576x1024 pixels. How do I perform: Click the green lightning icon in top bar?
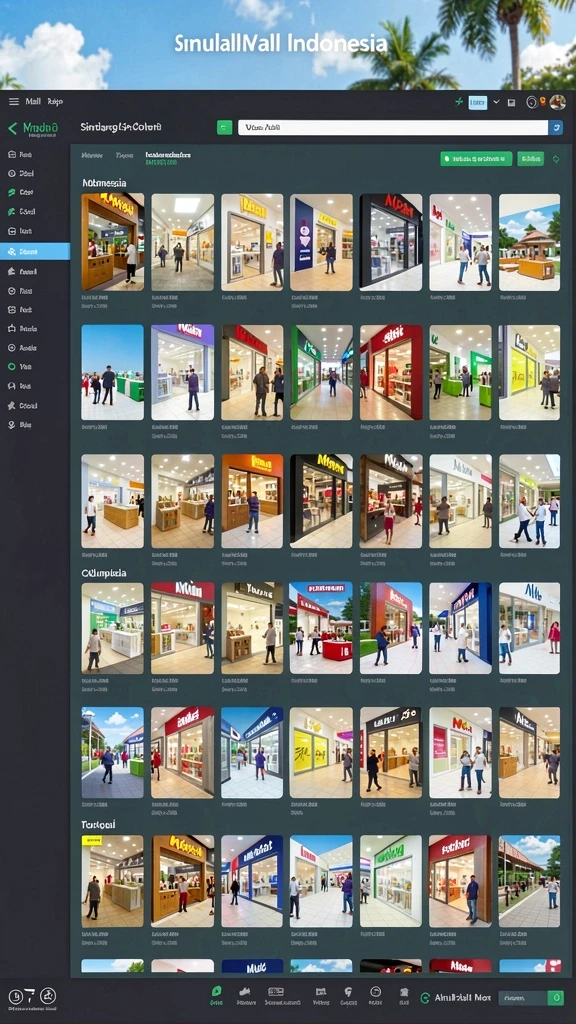(x=459, y=102)
